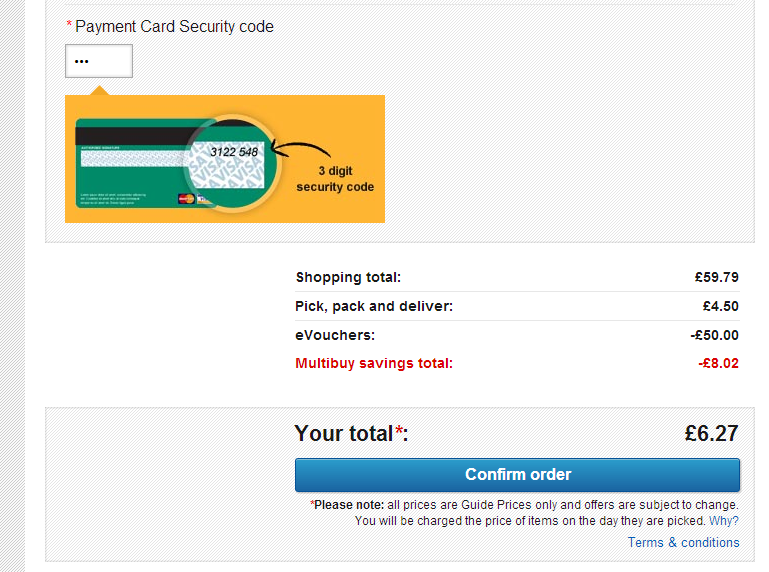Viewport: 769px width, 572px height.
Task: Click the Pick, pack and deliver label
Action: click(374, 306)
